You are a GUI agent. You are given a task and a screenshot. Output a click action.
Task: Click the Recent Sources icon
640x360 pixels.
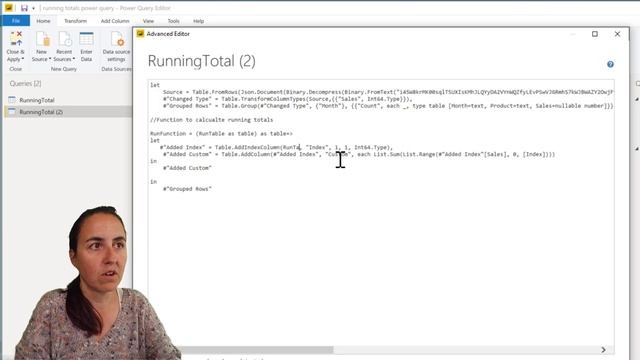pos(64,40)
